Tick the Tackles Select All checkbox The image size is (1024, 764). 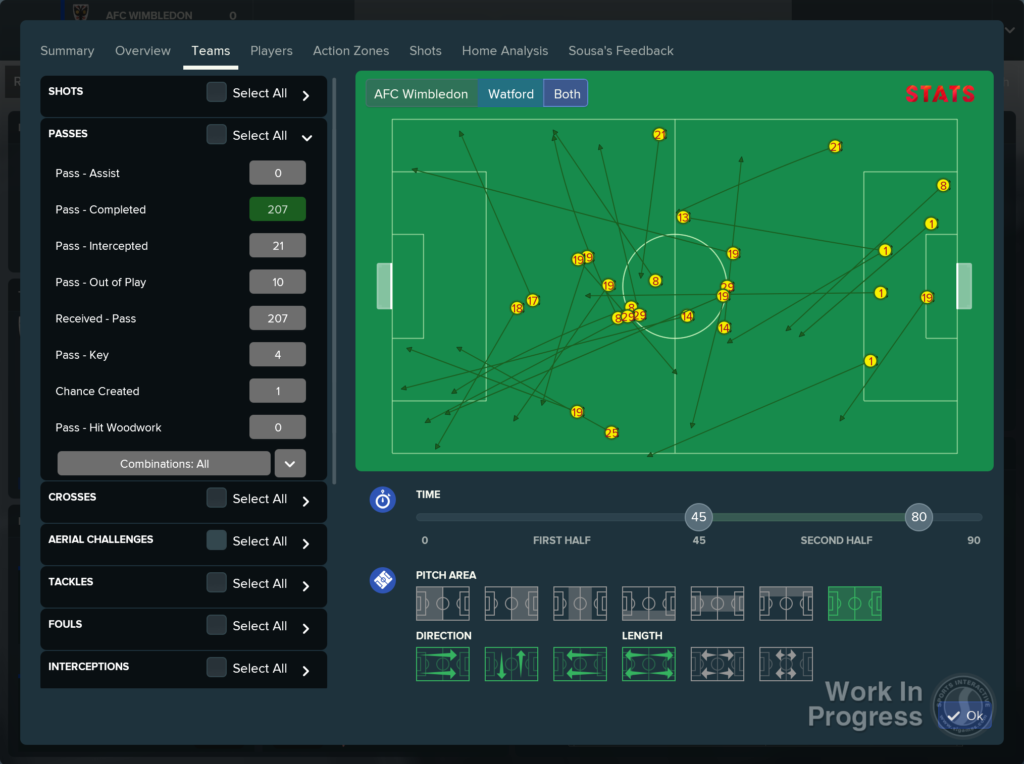[216, 582]
